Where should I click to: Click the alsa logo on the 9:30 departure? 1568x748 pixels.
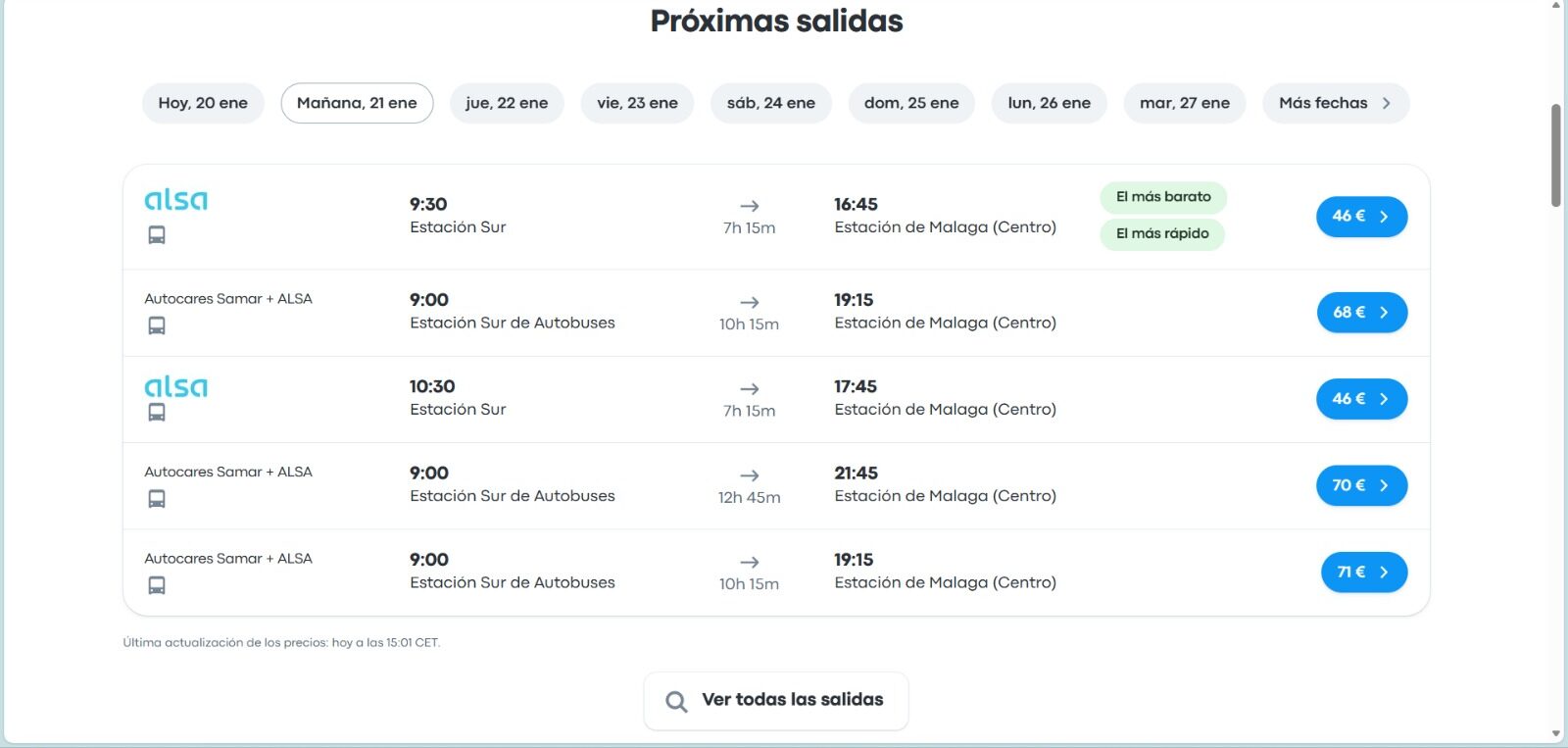[x=176, y=200]
